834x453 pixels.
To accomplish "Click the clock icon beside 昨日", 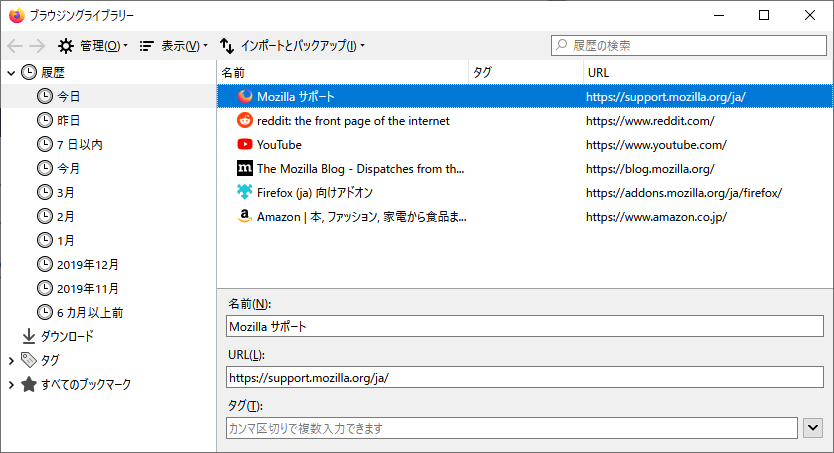I will (45, 120).
